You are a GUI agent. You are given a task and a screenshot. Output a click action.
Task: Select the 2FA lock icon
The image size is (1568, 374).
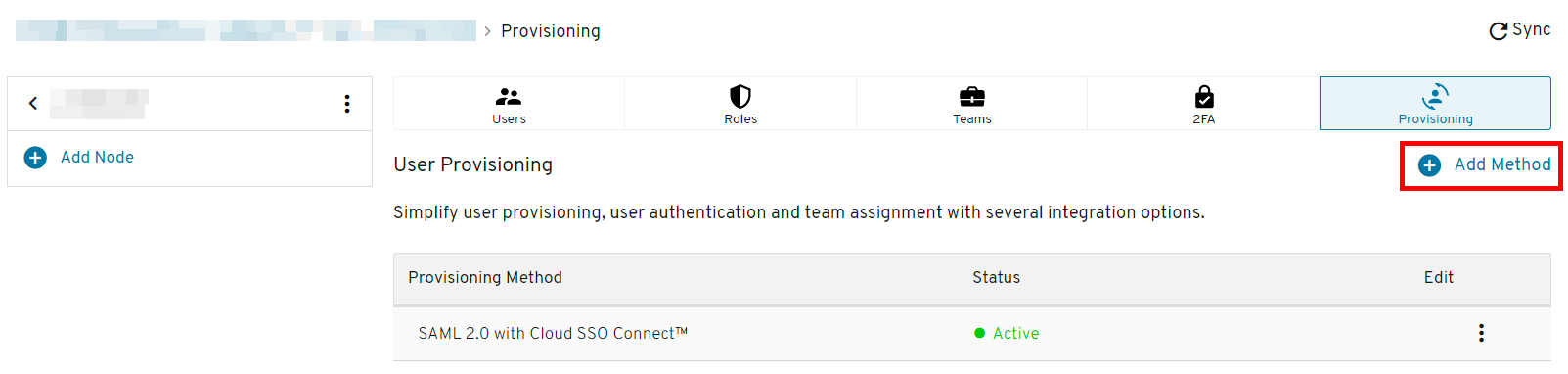coord(1204,96)
